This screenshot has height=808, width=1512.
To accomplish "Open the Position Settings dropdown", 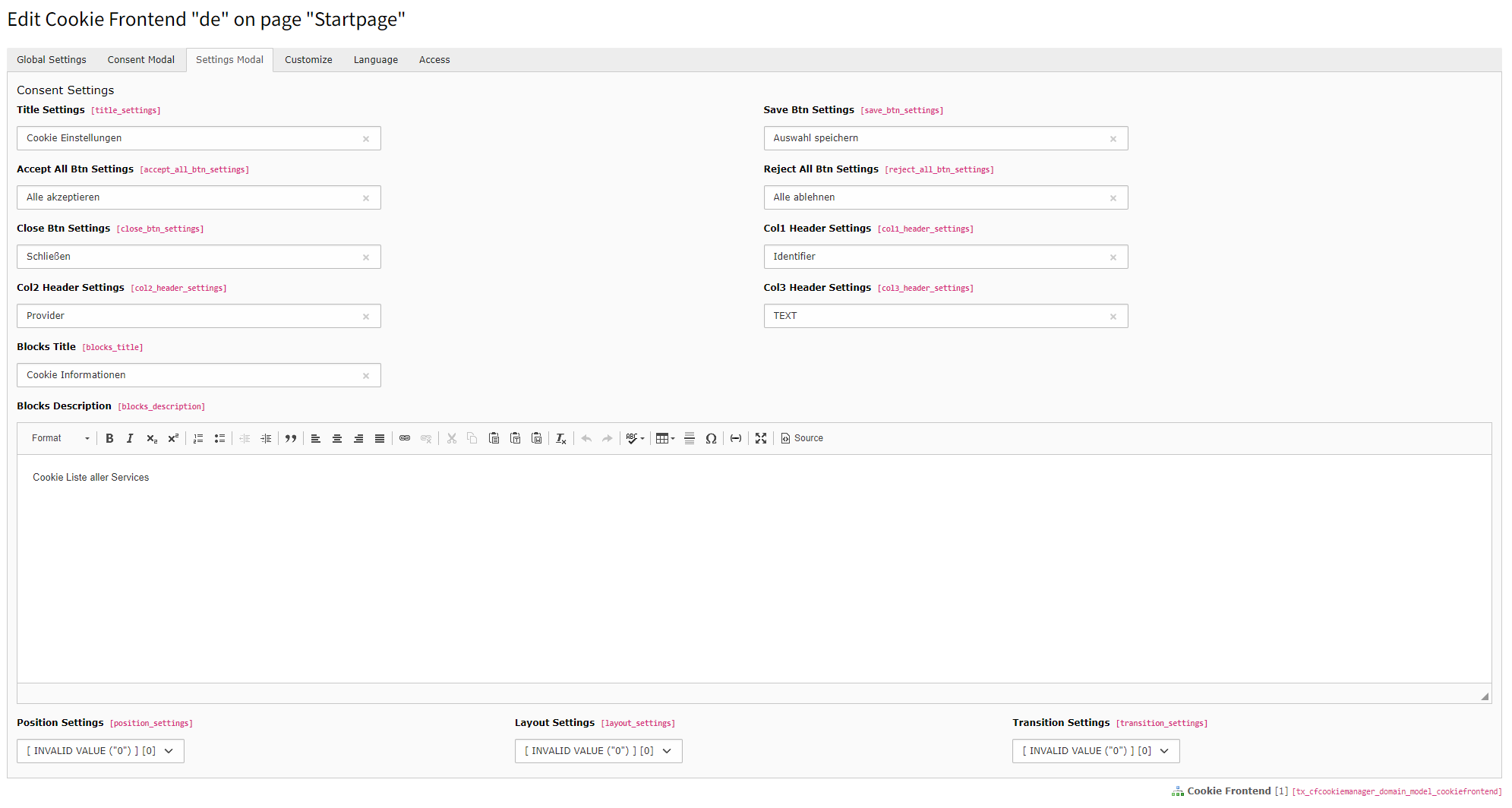I will [x=100, y=751].
